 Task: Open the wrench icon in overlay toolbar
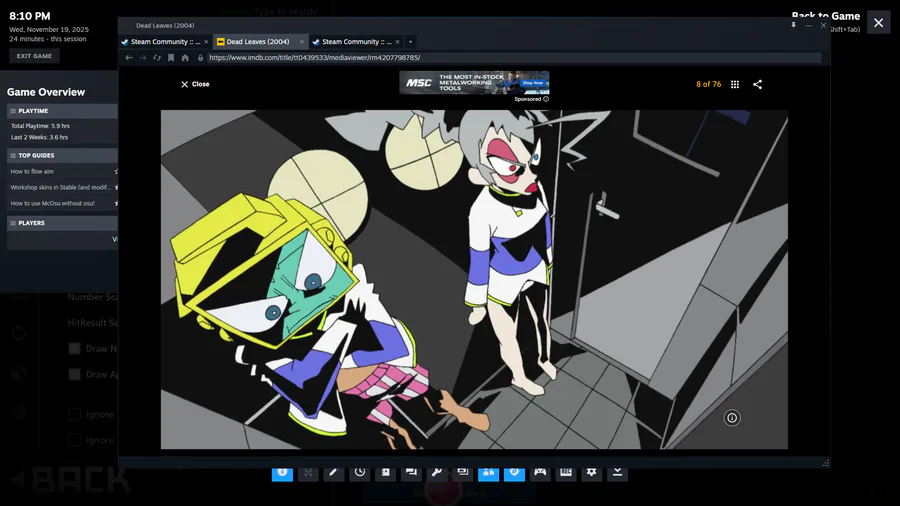point(437,472)
